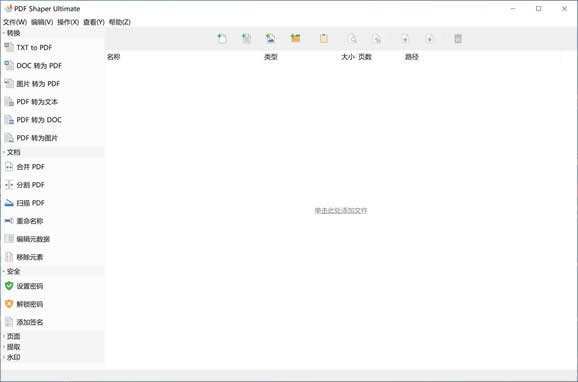Choose the 图片 转为 PDF converter
The image size is (578, 382).
(32, 84)
